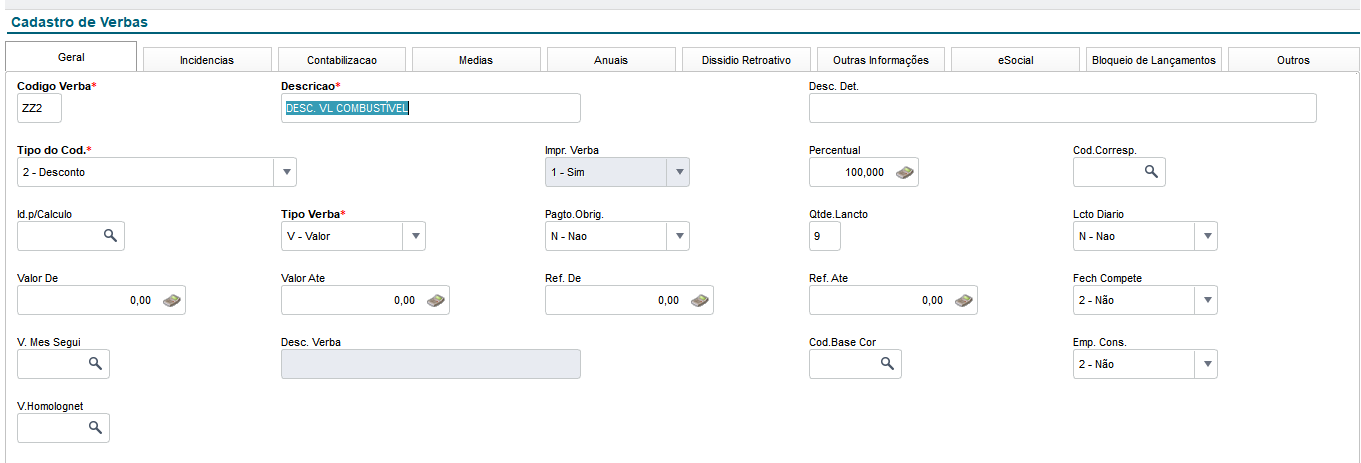Screen dimensions: 1361x463
Task: Expand the Tipo Verba dropdown
Action: click(414, 236)
